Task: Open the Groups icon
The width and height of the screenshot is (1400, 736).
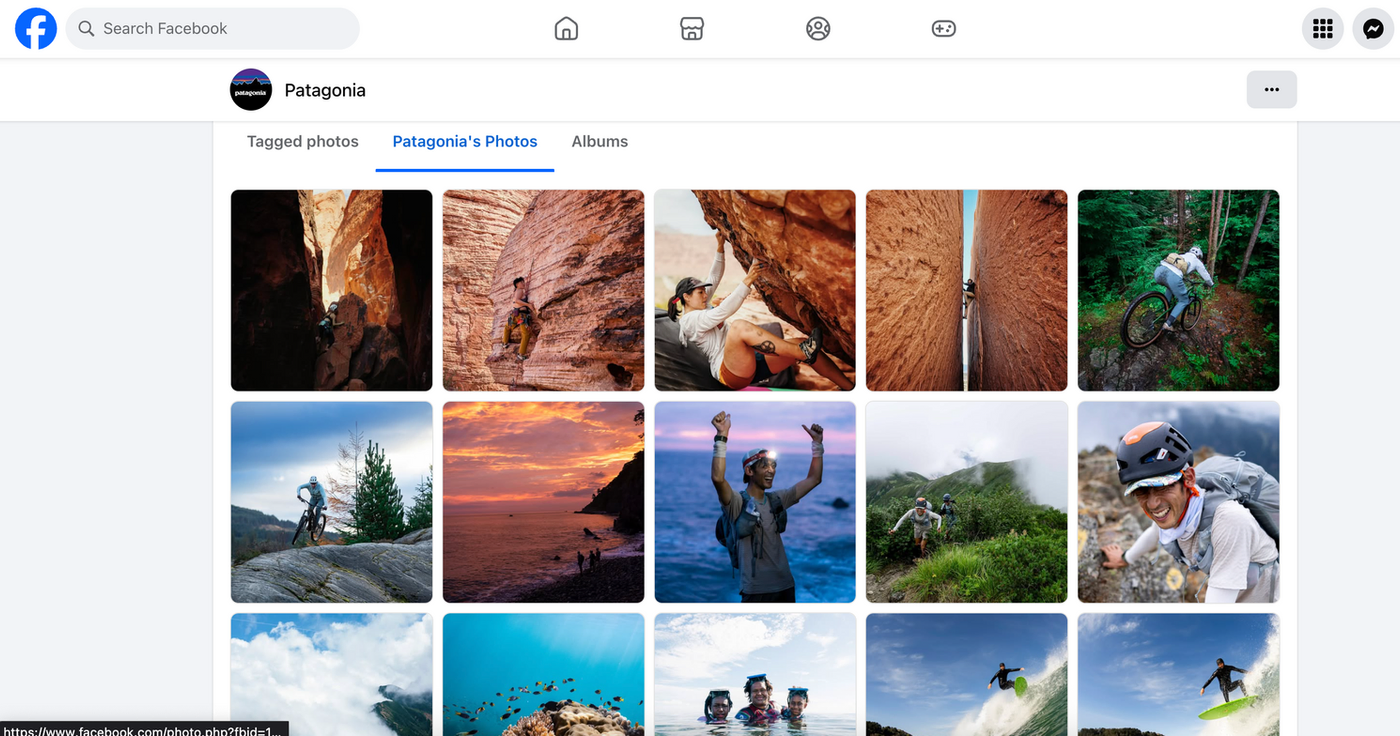Action: coord(818,29)
